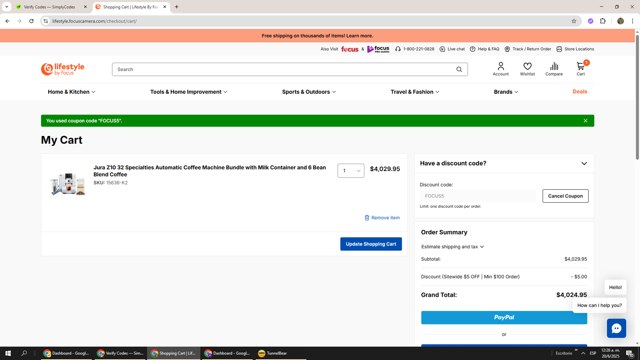Switch to Verify Codes SimplyCodes tab
Image resolution: width=640 pixels, height=360 pixels.
coord(49,7)
